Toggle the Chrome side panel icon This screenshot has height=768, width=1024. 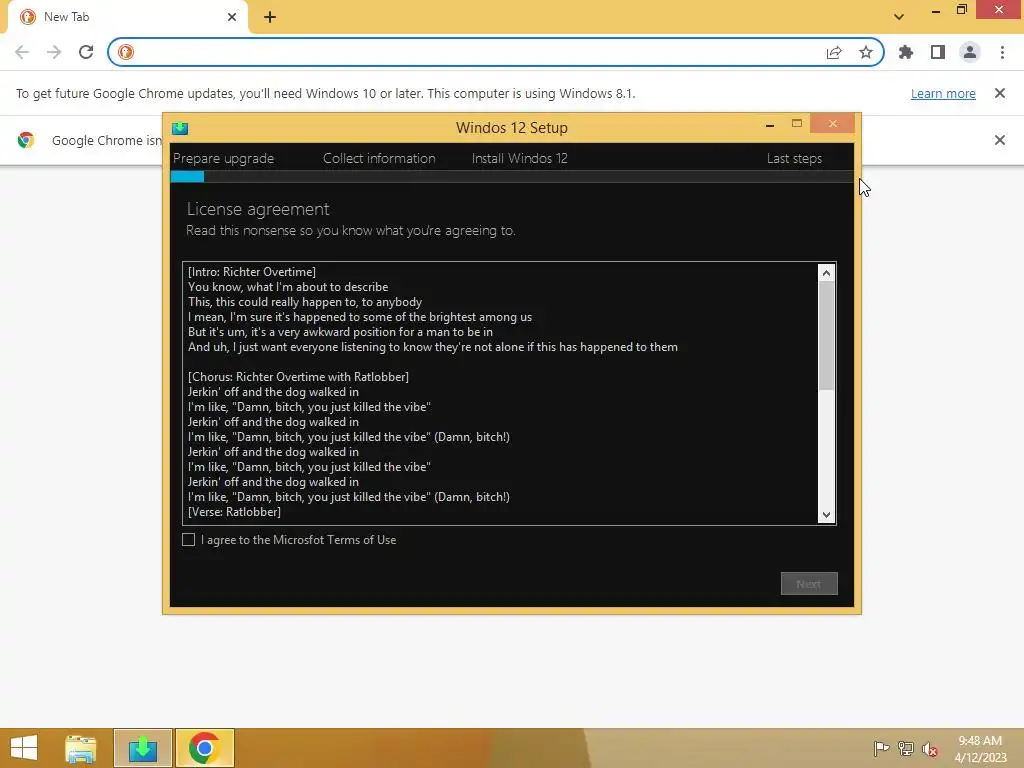click(938, 52)
